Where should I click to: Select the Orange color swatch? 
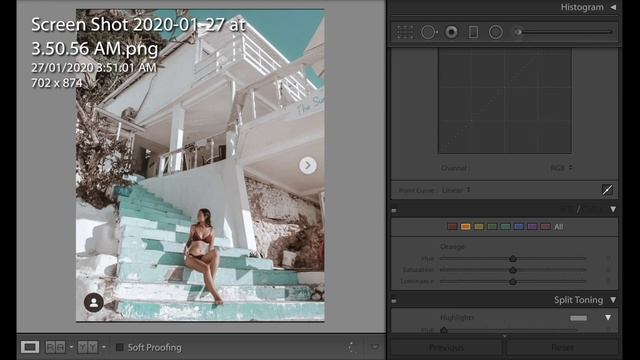[x=465, y=227]
